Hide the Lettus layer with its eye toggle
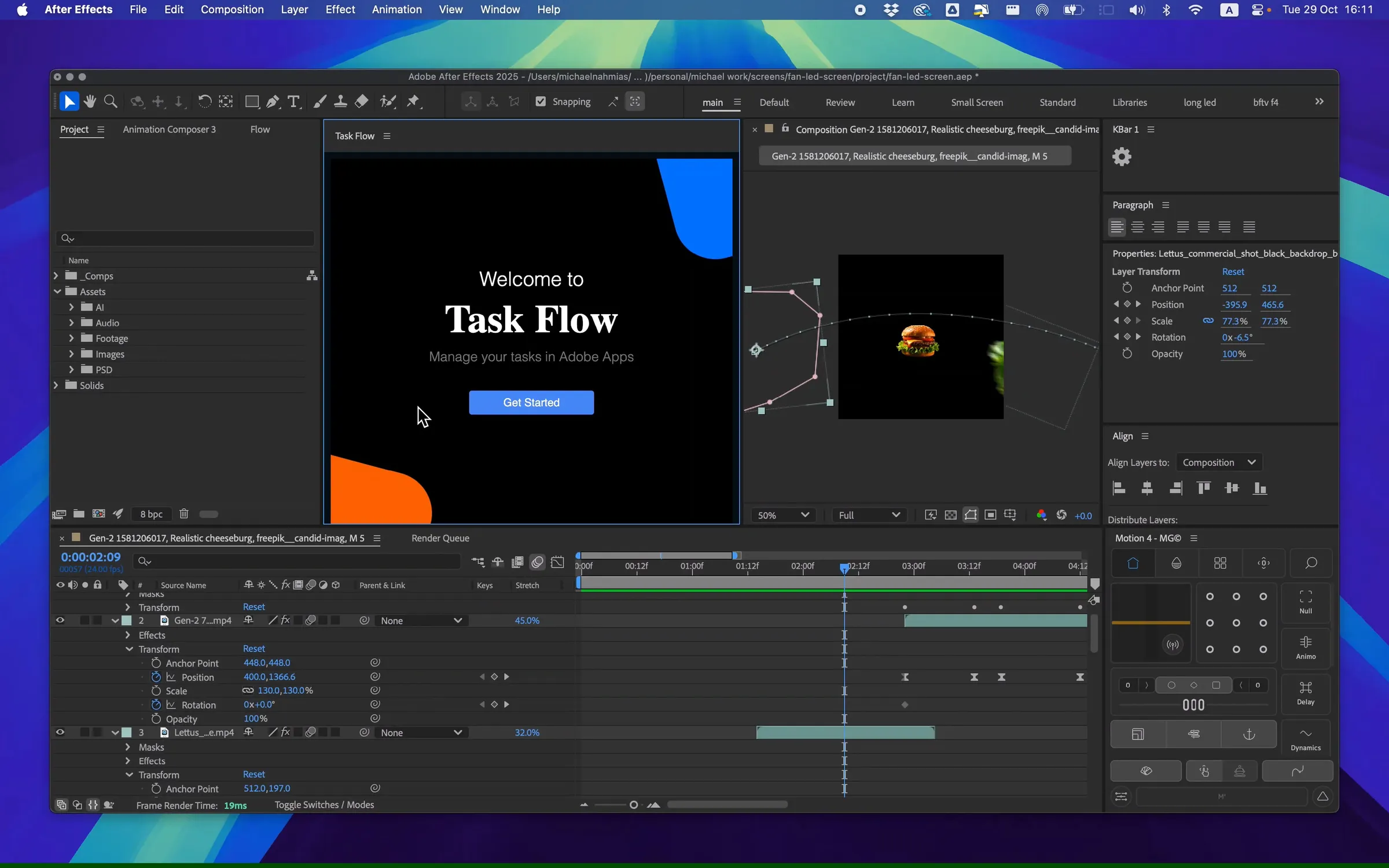Screen dimensions: 1389x868 click(x=60, y=732)
